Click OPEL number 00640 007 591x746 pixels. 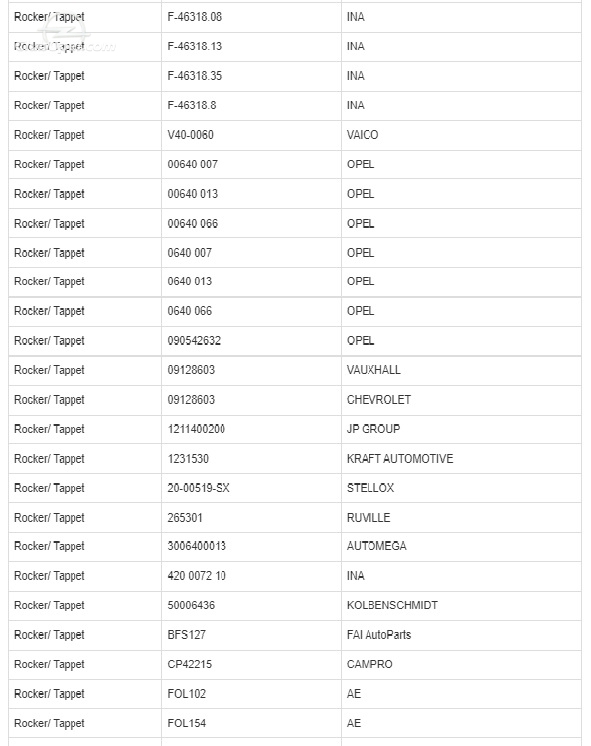click(192, 165)
